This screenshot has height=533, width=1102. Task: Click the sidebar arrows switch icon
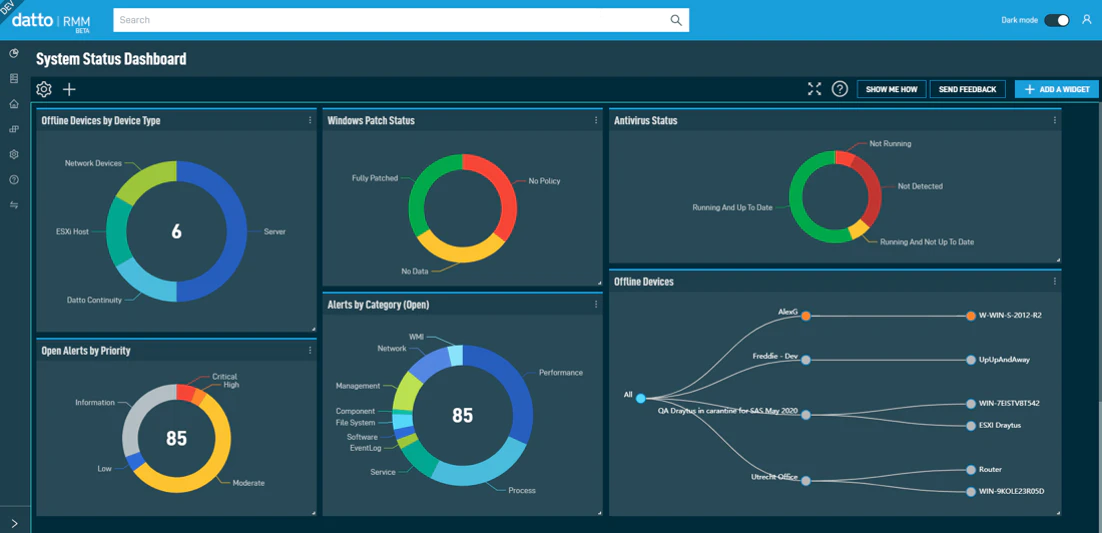tap(14, 205)
